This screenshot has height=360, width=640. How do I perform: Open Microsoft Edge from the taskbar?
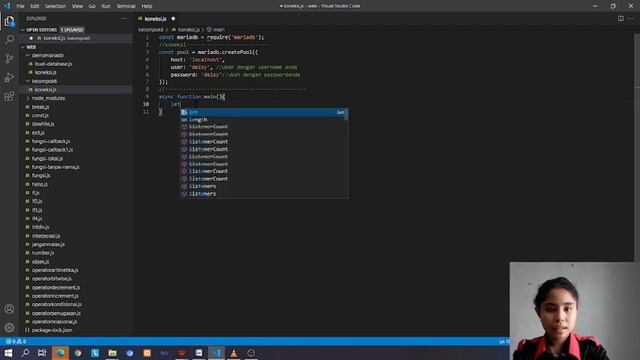click(x=60, y=353)
